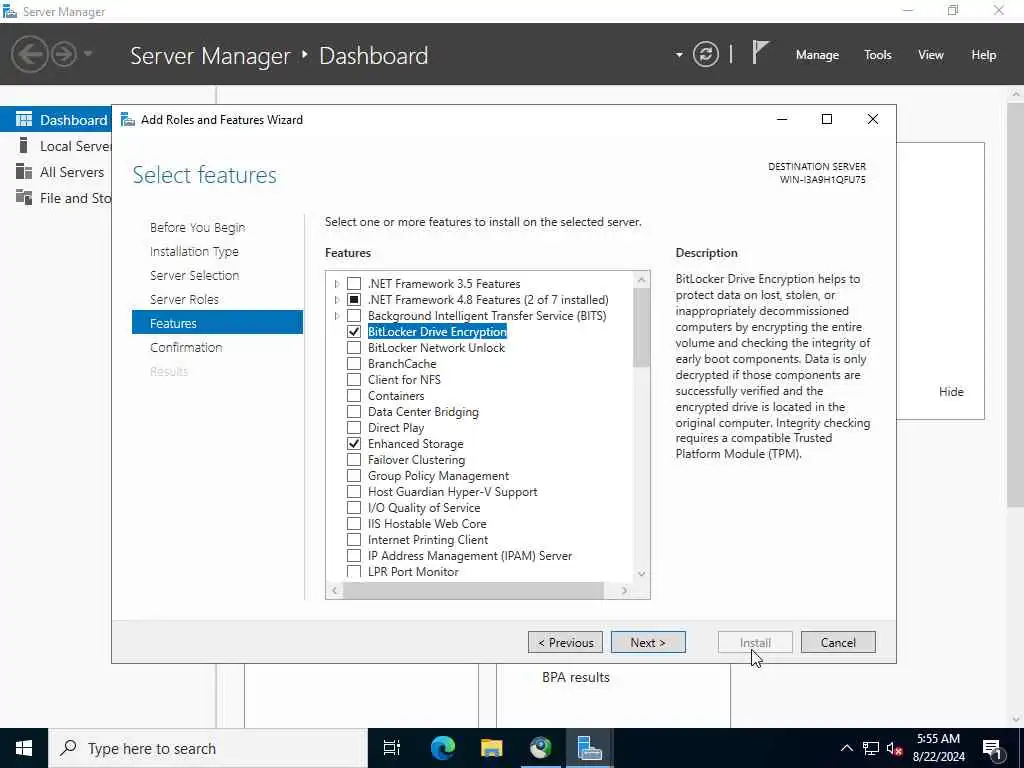Check the Client for NFS checkbox
This screenshot has width=1024, height=768.
click(354, 379)
